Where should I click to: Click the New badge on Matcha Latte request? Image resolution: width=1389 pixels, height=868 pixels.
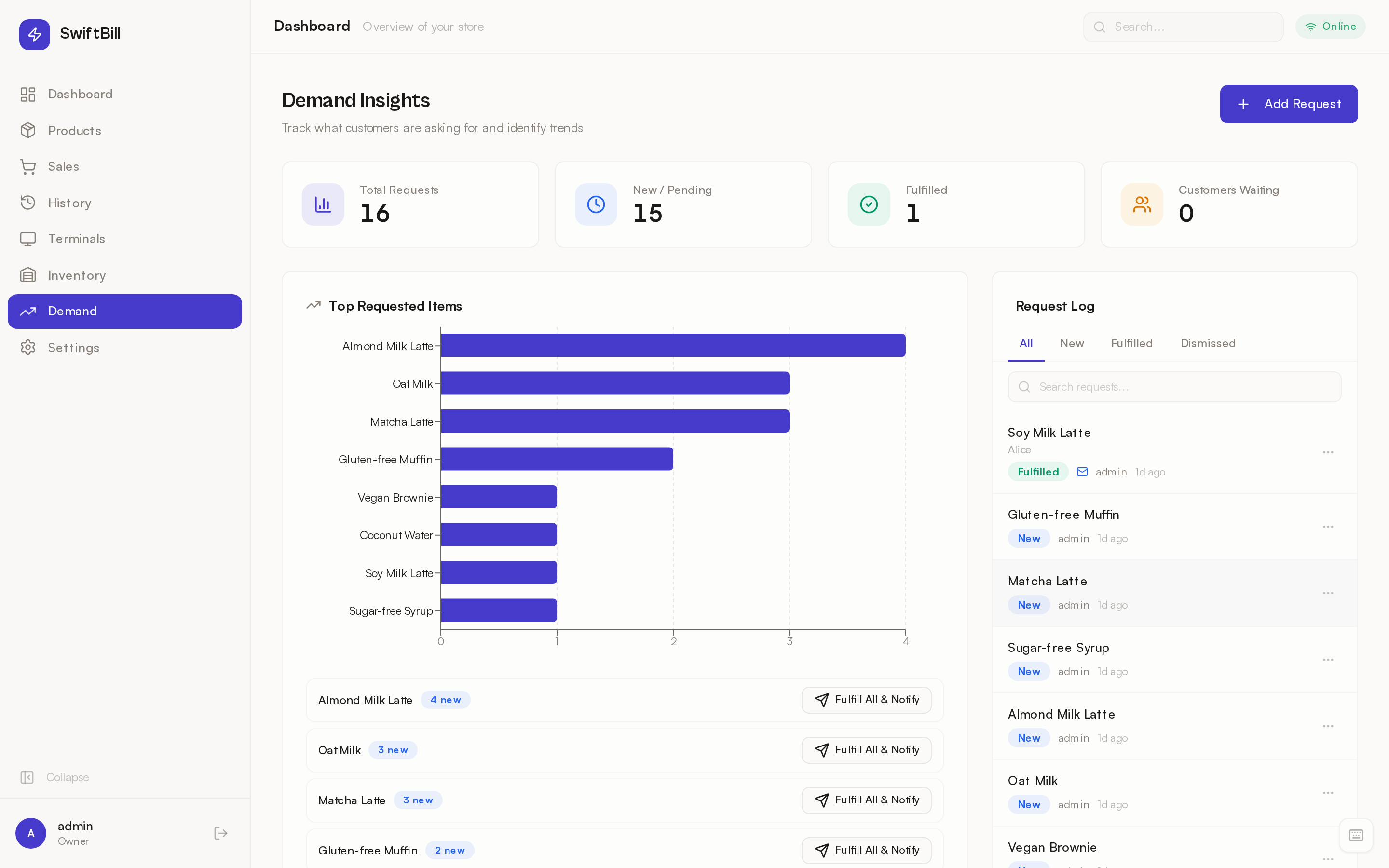tap(1029, 605)
